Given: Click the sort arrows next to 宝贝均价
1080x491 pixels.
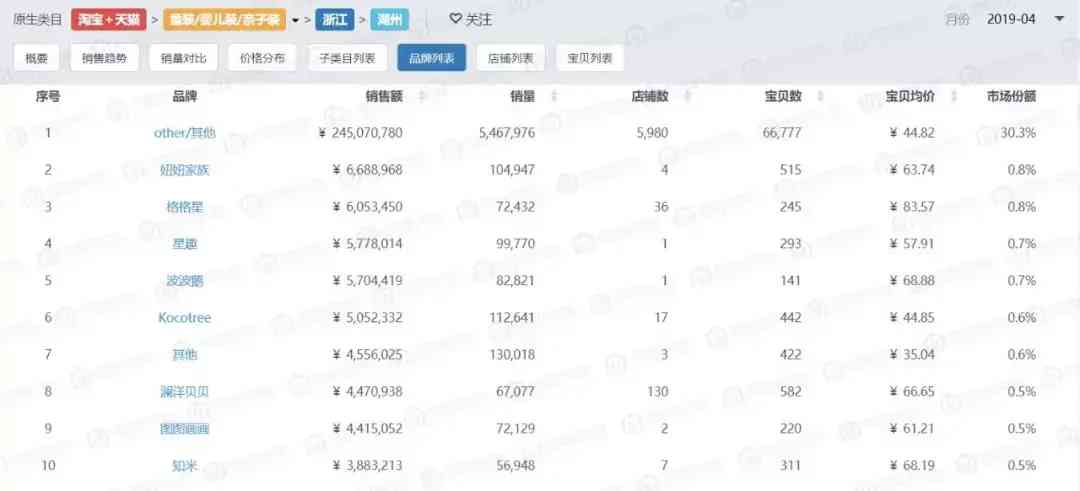Looking at the screenshot, I should point(953,96).
